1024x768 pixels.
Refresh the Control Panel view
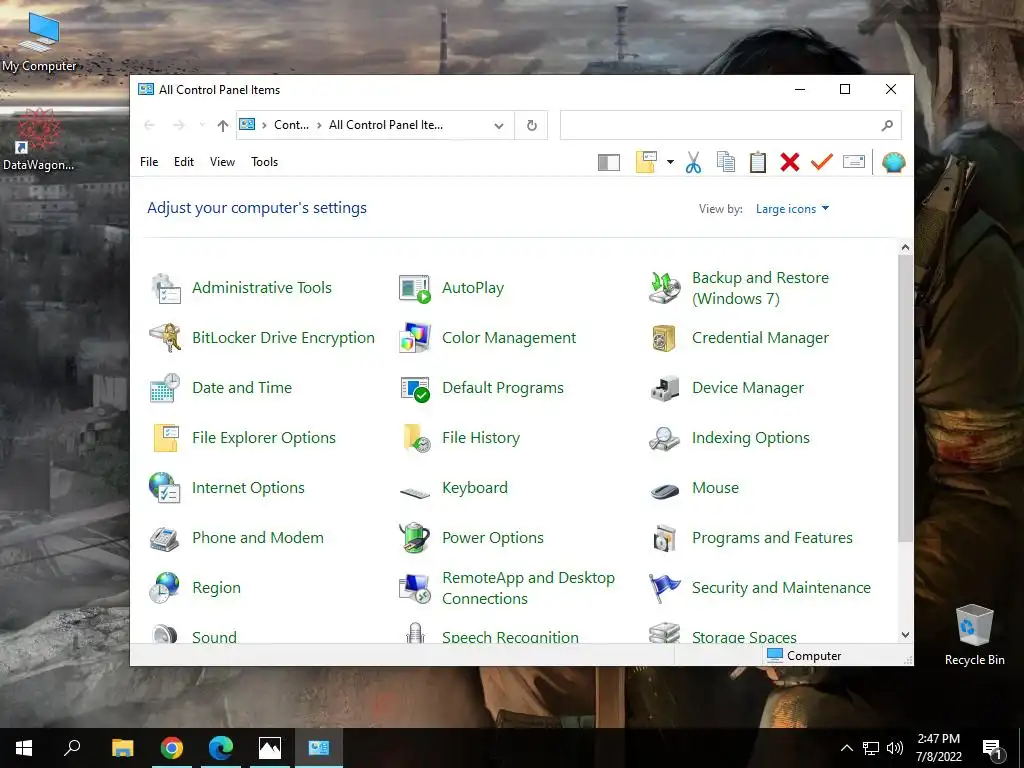pyautogui.click(x=532, y=125)
